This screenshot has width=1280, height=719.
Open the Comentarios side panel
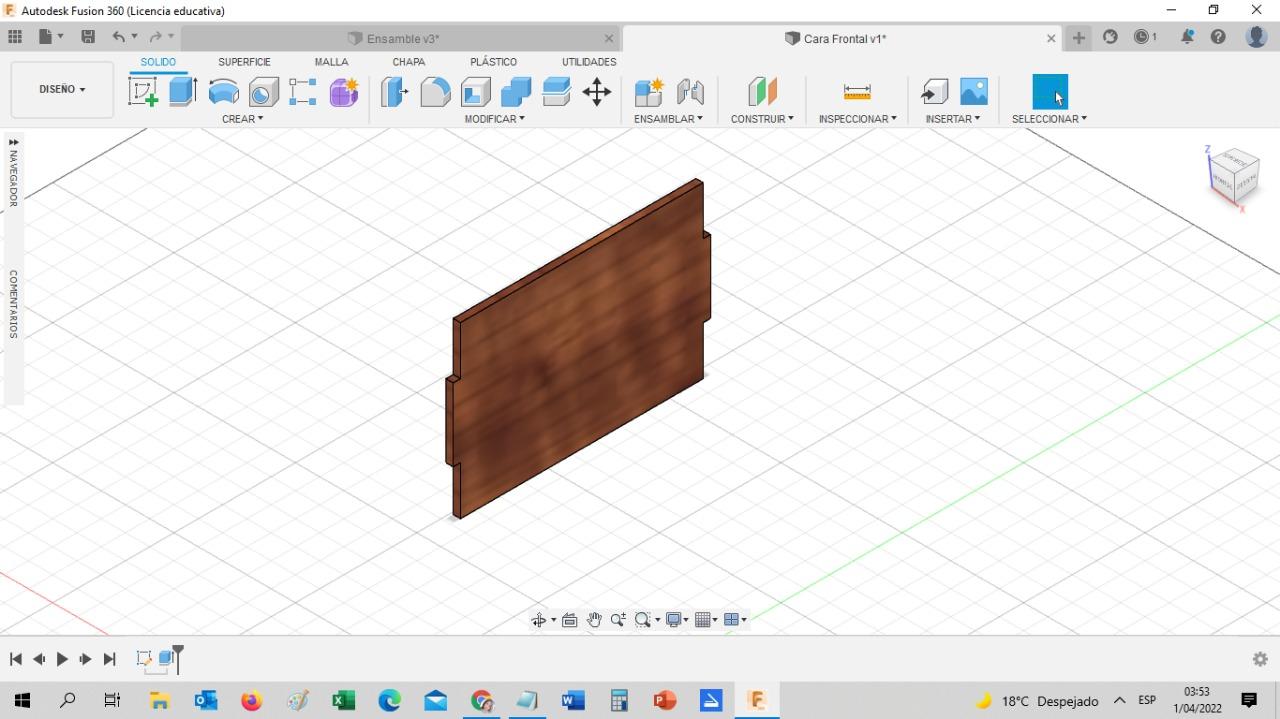tap(13, 304)
